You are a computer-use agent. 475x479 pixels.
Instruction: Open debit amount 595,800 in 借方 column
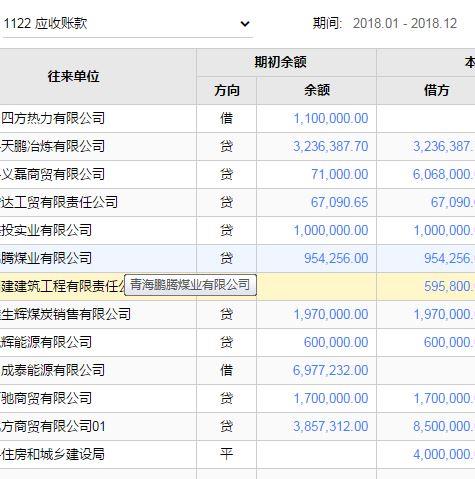tap(449, 286)
